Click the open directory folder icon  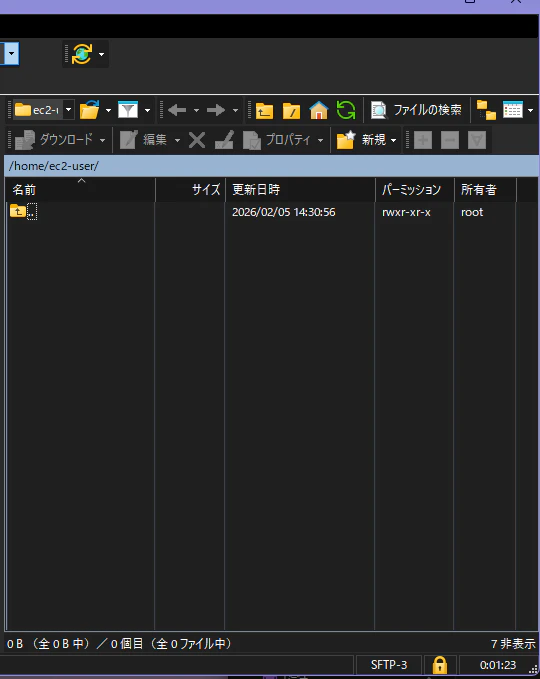click(90, 110)
